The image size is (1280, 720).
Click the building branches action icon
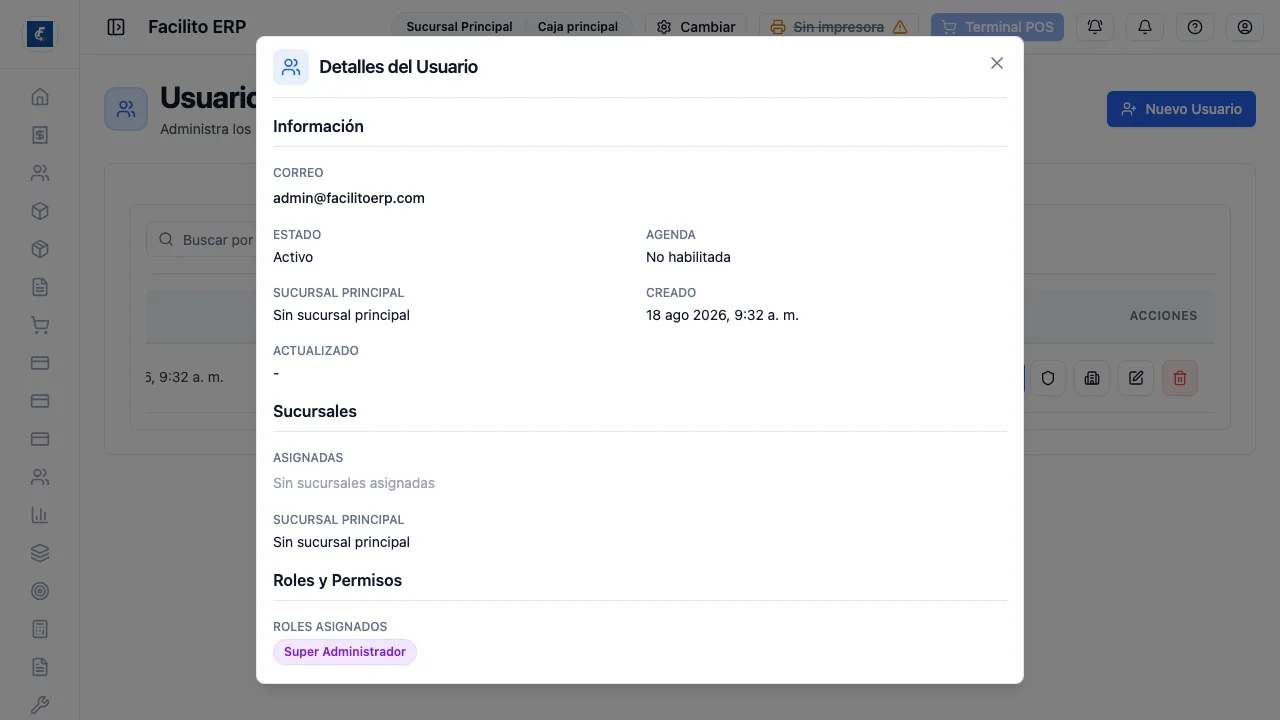(x=1092, y=378)
